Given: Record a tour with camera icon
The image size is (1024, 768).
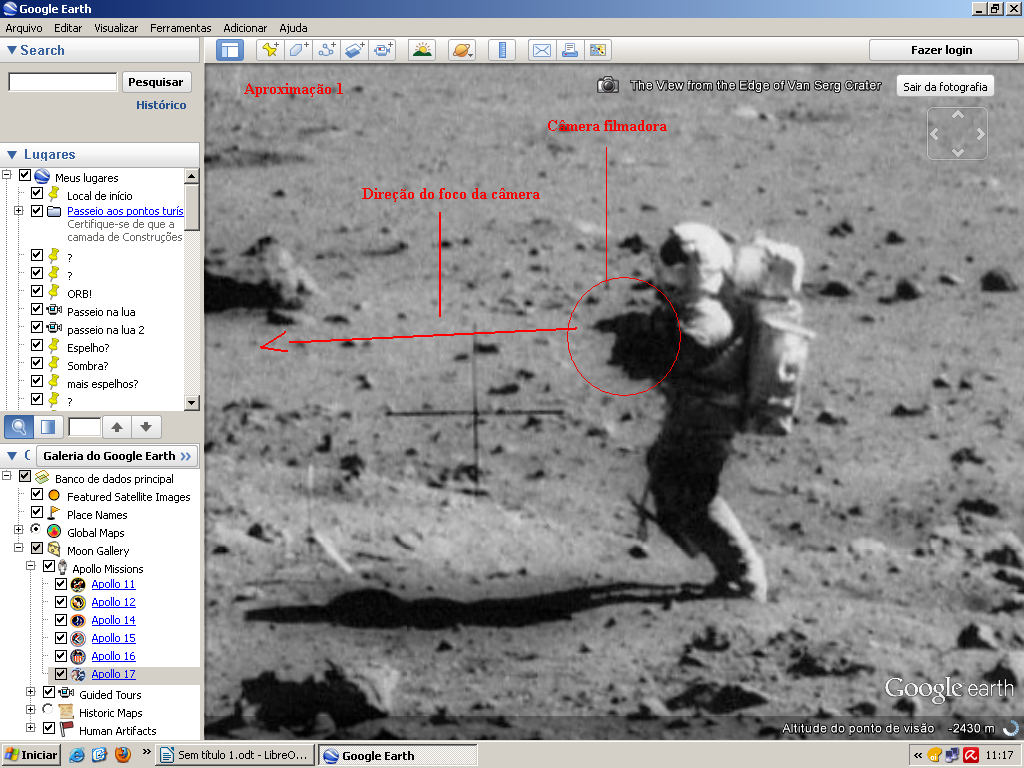Looking at the screenshot, I should 383,50.
